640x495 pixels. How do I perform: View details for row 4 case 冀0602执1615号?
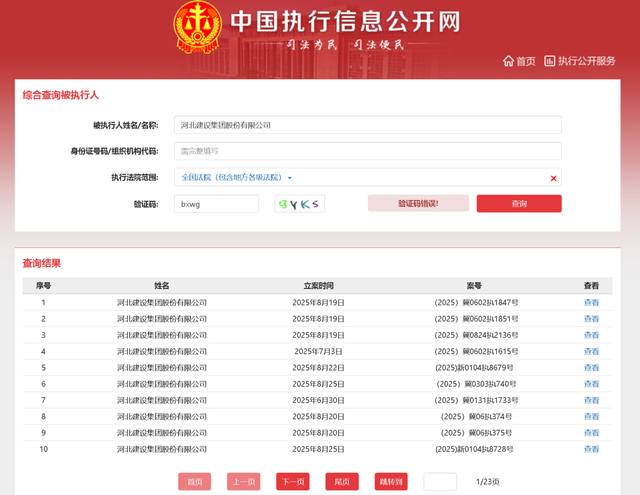click(x=591, y=351)
